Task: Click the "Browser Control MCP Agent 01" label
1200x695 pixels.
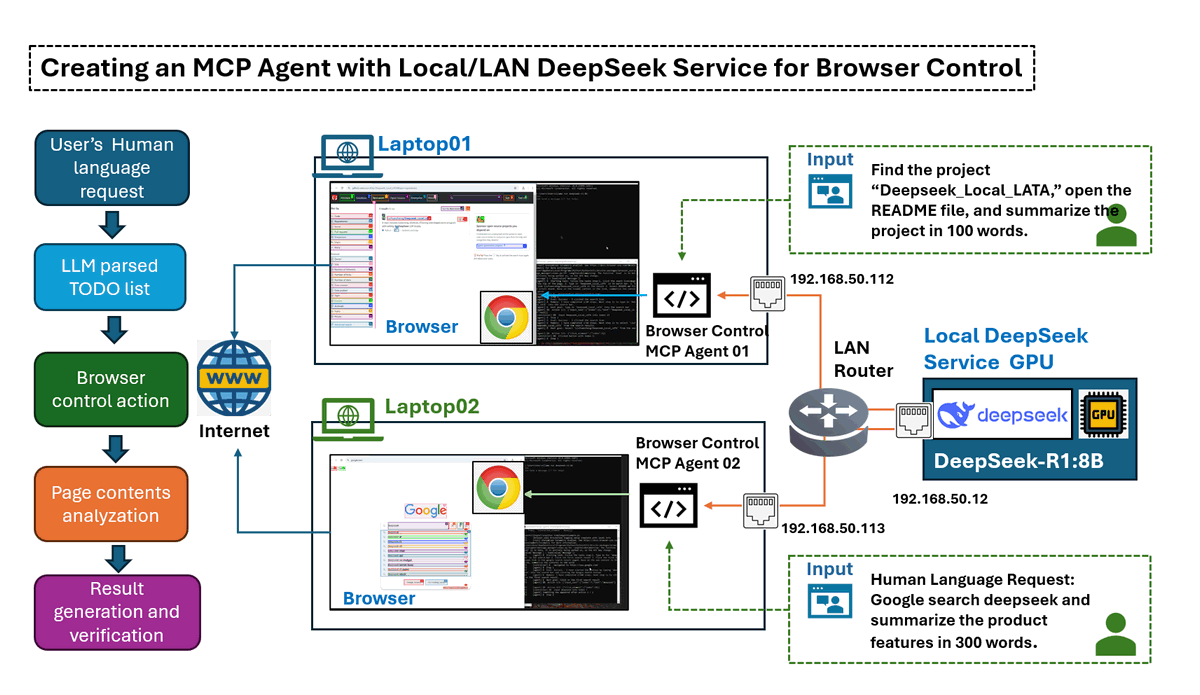Action: (x=707, y=340)
